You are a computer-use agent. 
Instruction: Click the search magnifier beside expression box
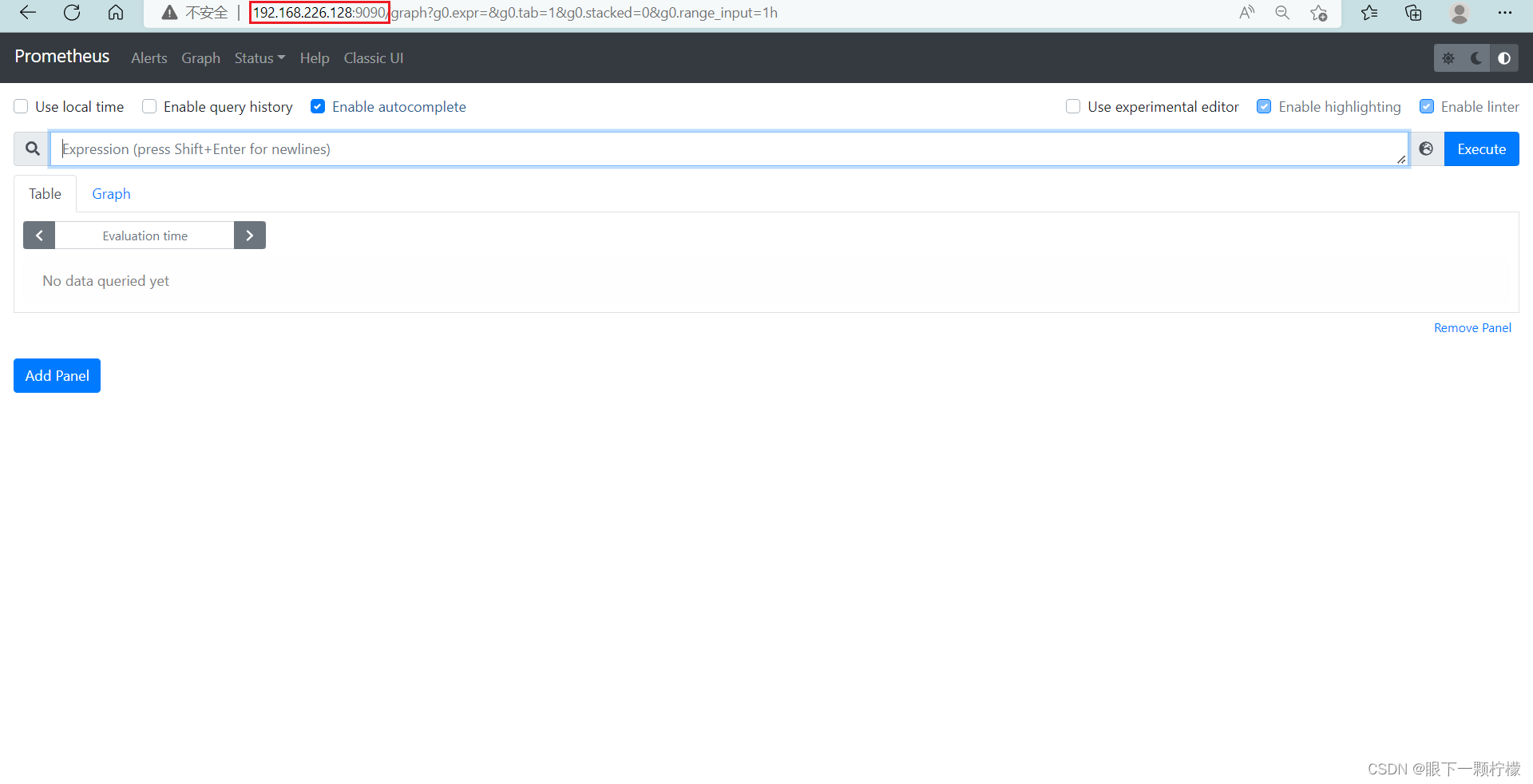coord(32,149)
